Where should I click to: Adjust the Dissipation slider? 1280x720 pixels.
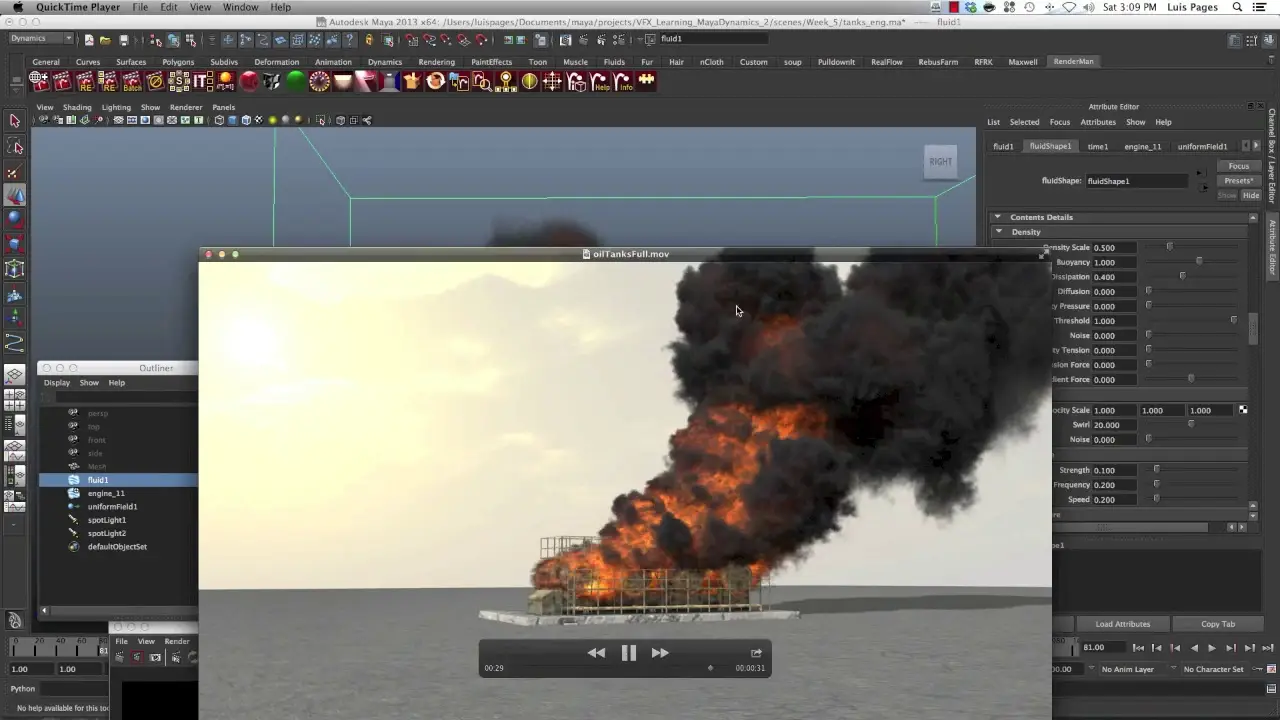[x=1183, y=277]
